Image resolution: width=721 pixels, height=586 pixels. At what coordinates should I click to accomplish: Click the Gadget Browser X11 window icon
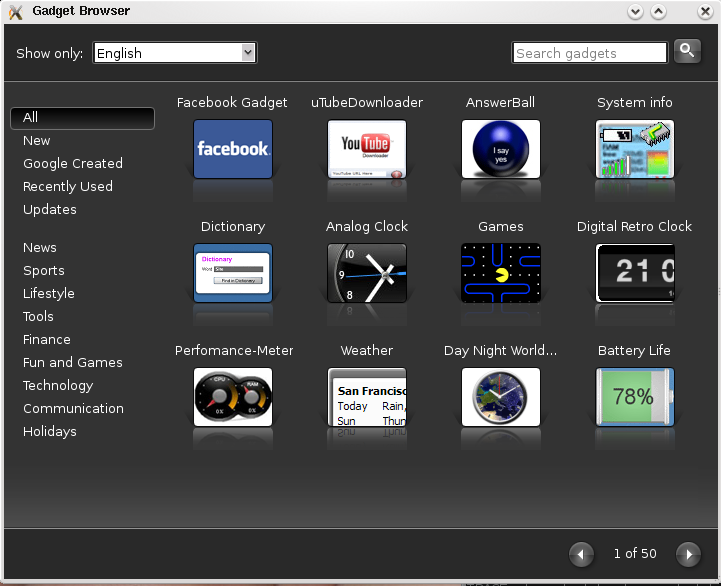[x=16, y=12]
